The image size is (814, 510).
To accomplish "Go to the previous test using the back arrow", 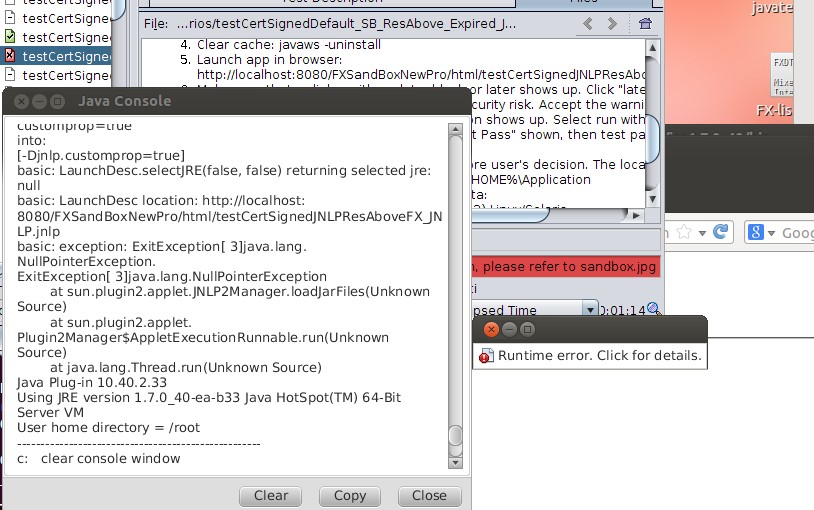I will (588, 23).
